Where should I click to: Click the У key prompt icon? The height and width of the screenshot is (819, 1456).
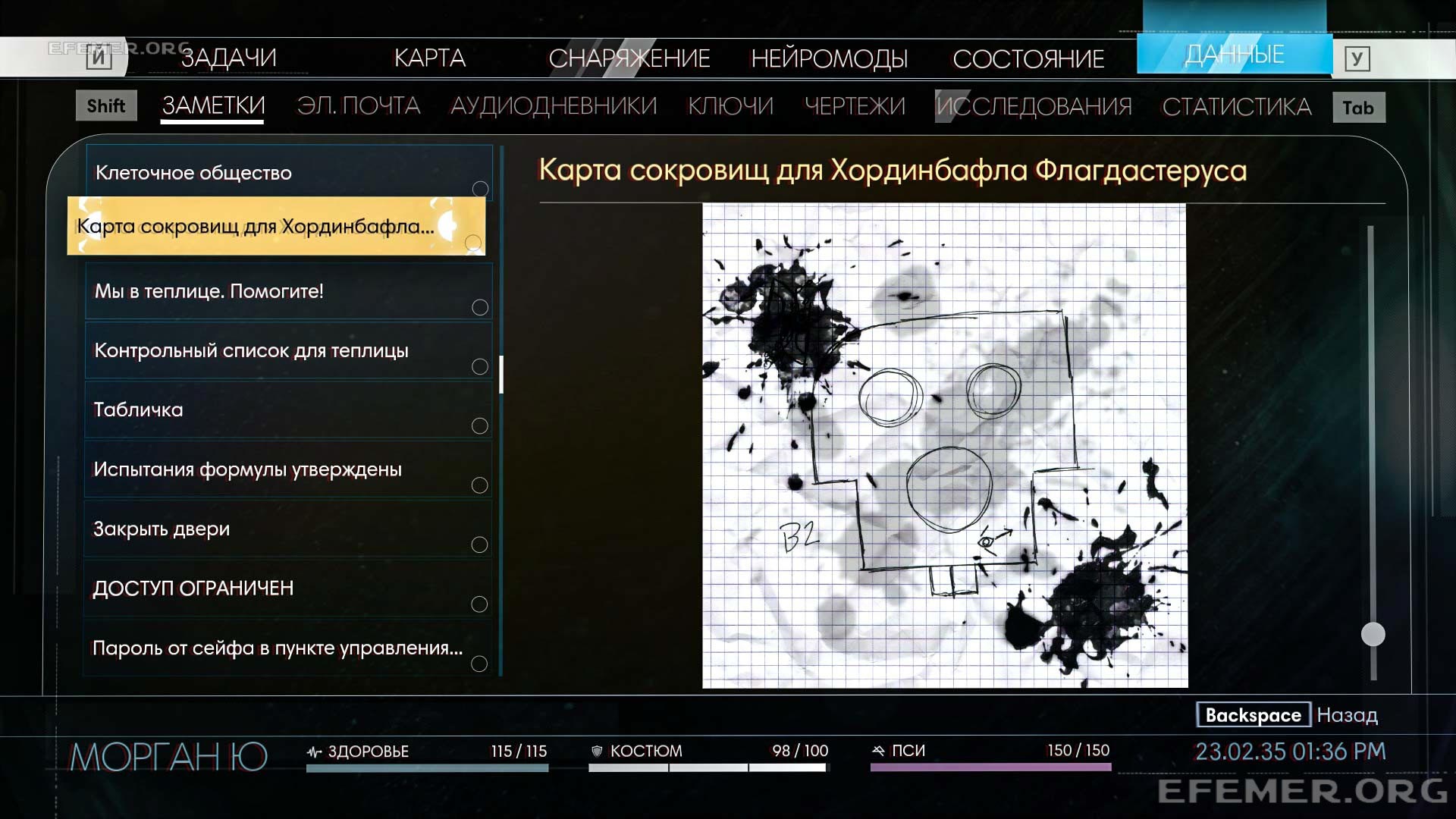[x=1357, y=58]
